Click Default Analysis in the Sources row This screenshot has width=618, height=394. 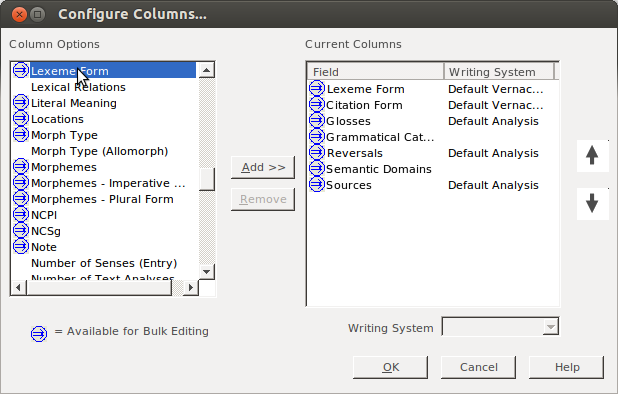pos(493,185)
